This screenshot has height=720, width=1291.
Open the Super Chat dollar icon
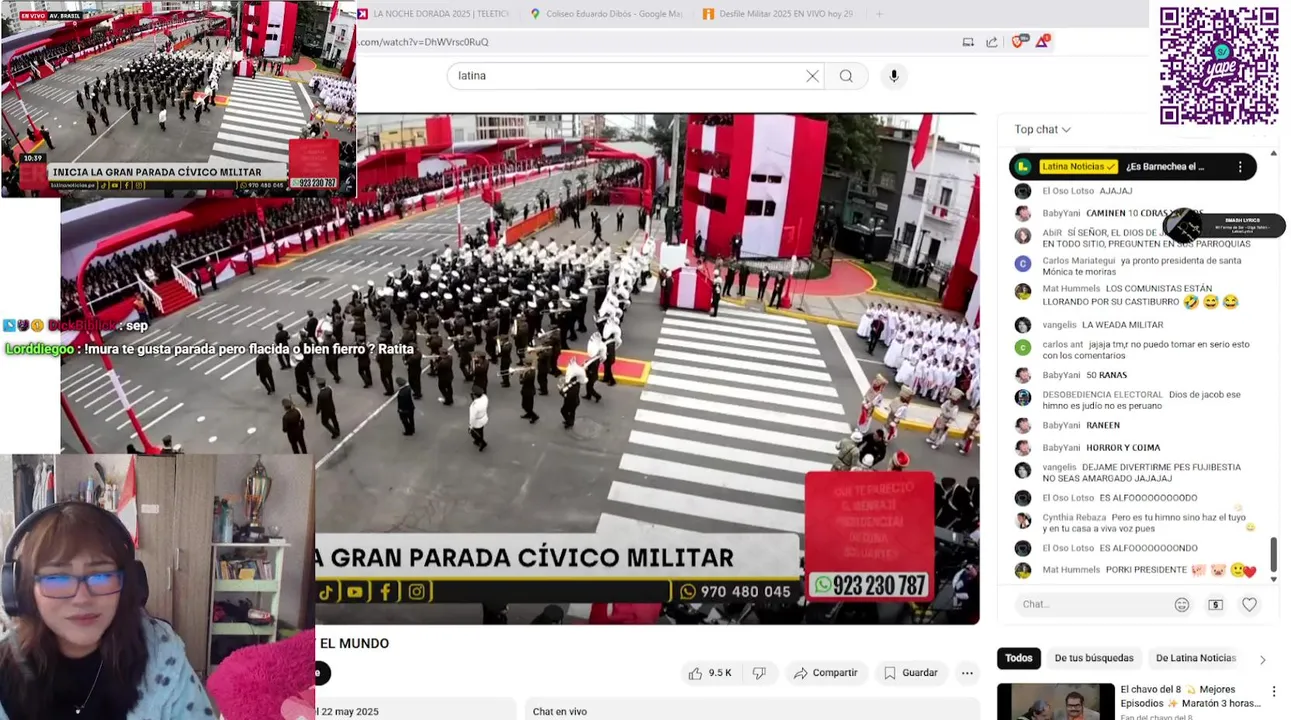click(x=1215, y=604)
